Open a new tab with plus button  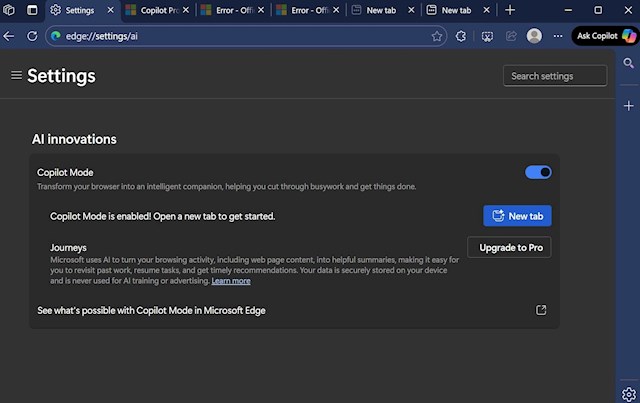pos(510,10)
